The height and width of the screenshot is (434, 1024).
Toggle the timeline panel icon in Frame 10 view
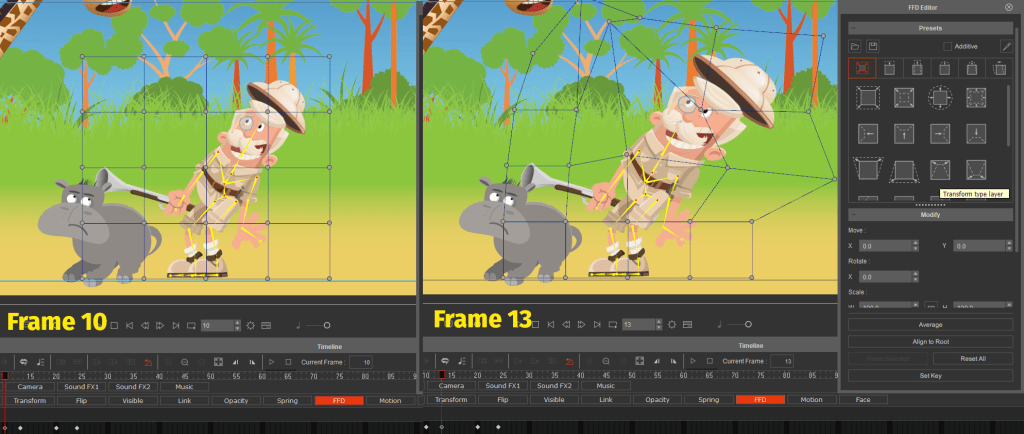pyautogui.click(x=266, y=325)
